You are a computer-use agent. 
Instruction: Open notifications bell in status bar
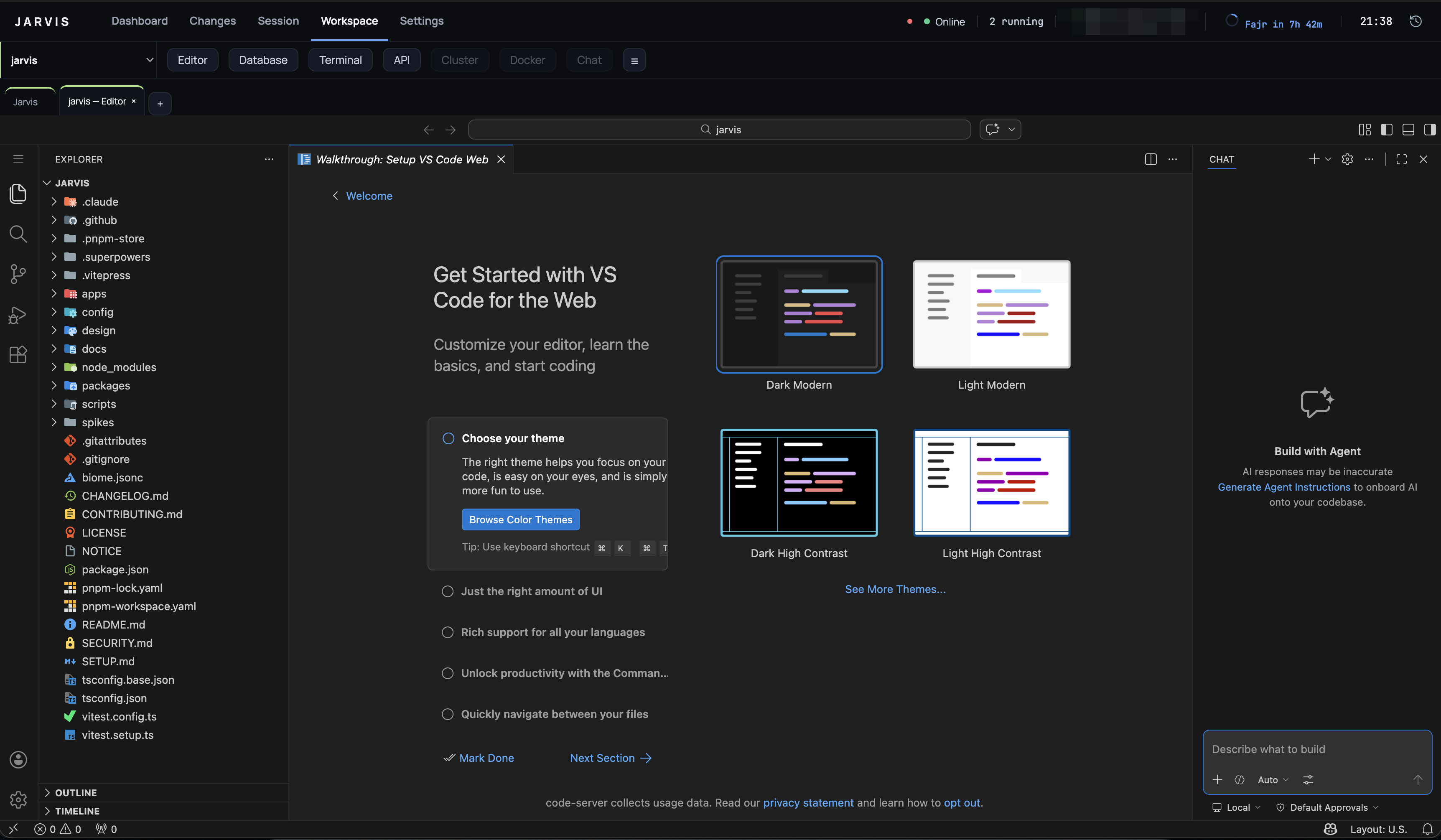tap(1427, 829)
